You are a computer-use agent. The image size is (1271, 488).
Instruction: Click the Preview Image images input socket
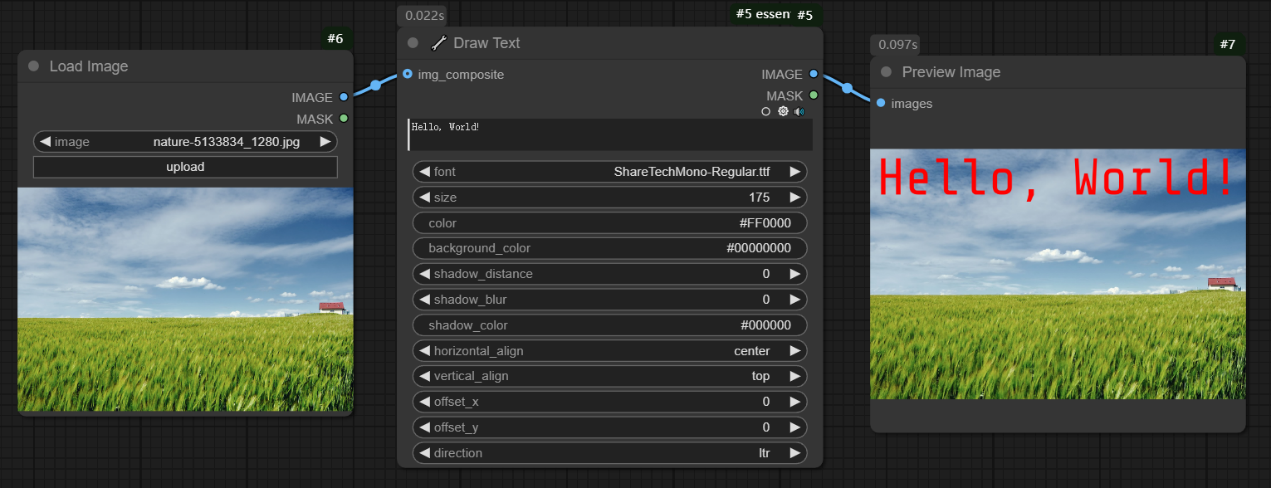point(880,103)
